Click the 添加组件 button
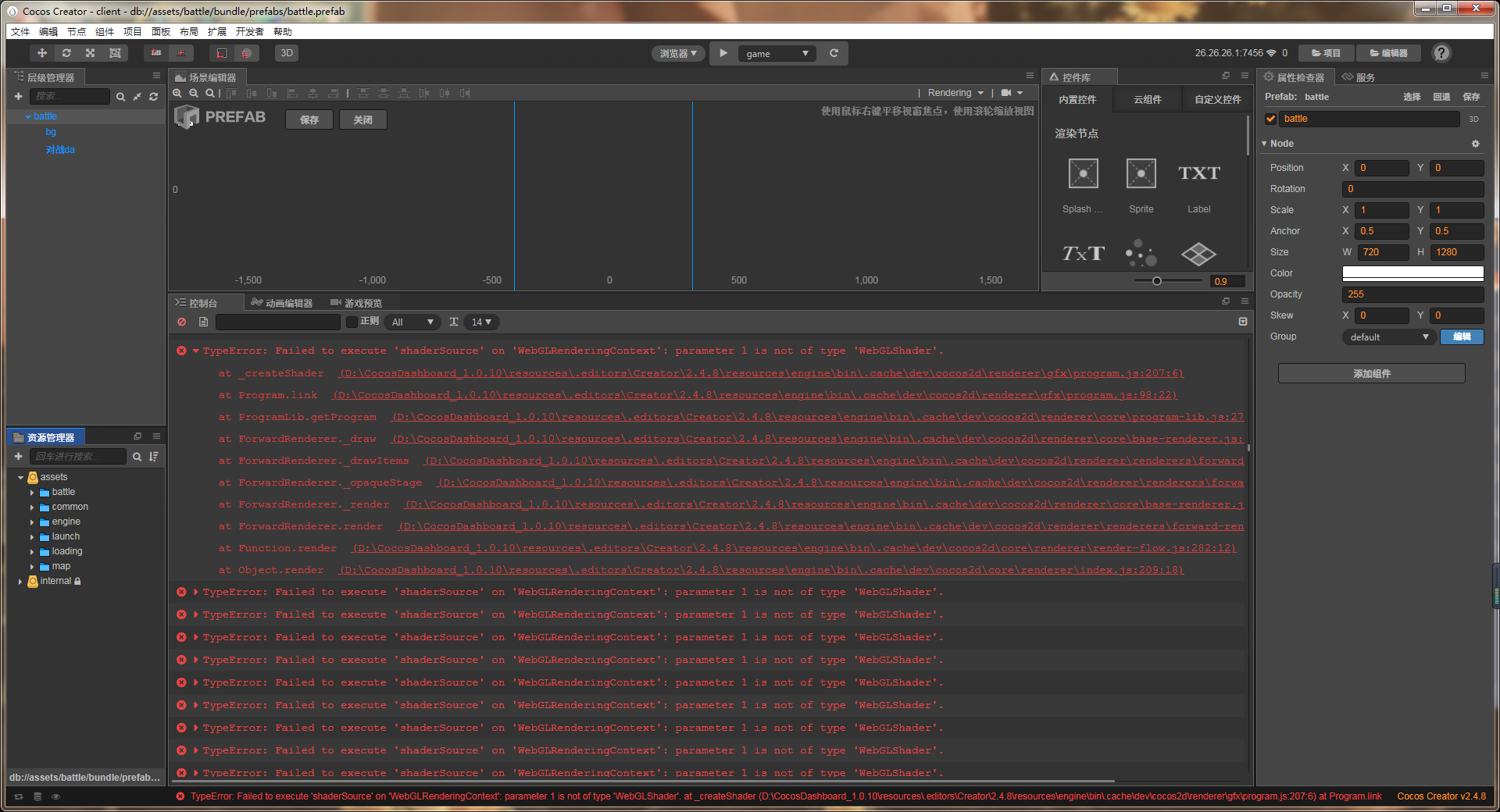This screenshot has width=1500, height=812. (x=1371, y=374)
